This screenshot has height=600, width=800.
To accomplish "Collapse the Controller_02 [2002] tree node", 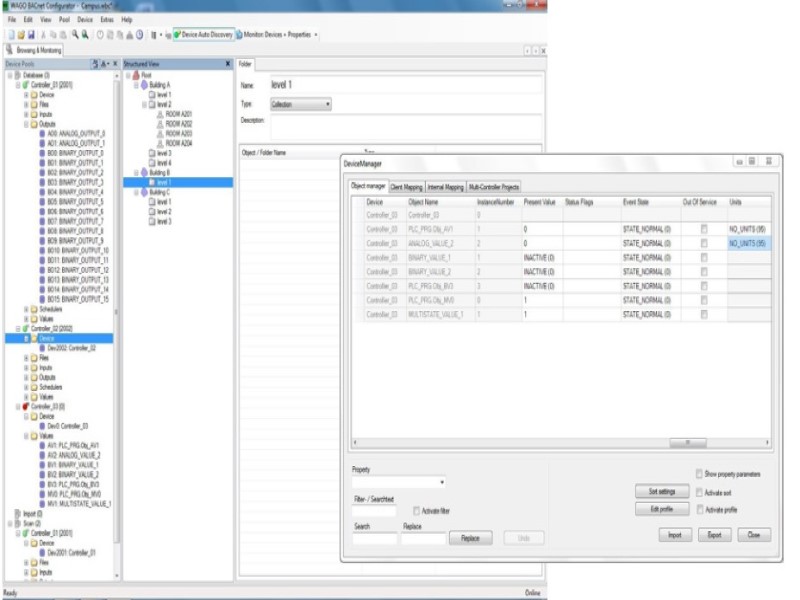I will pyautogui.click(x=18, y=329).
